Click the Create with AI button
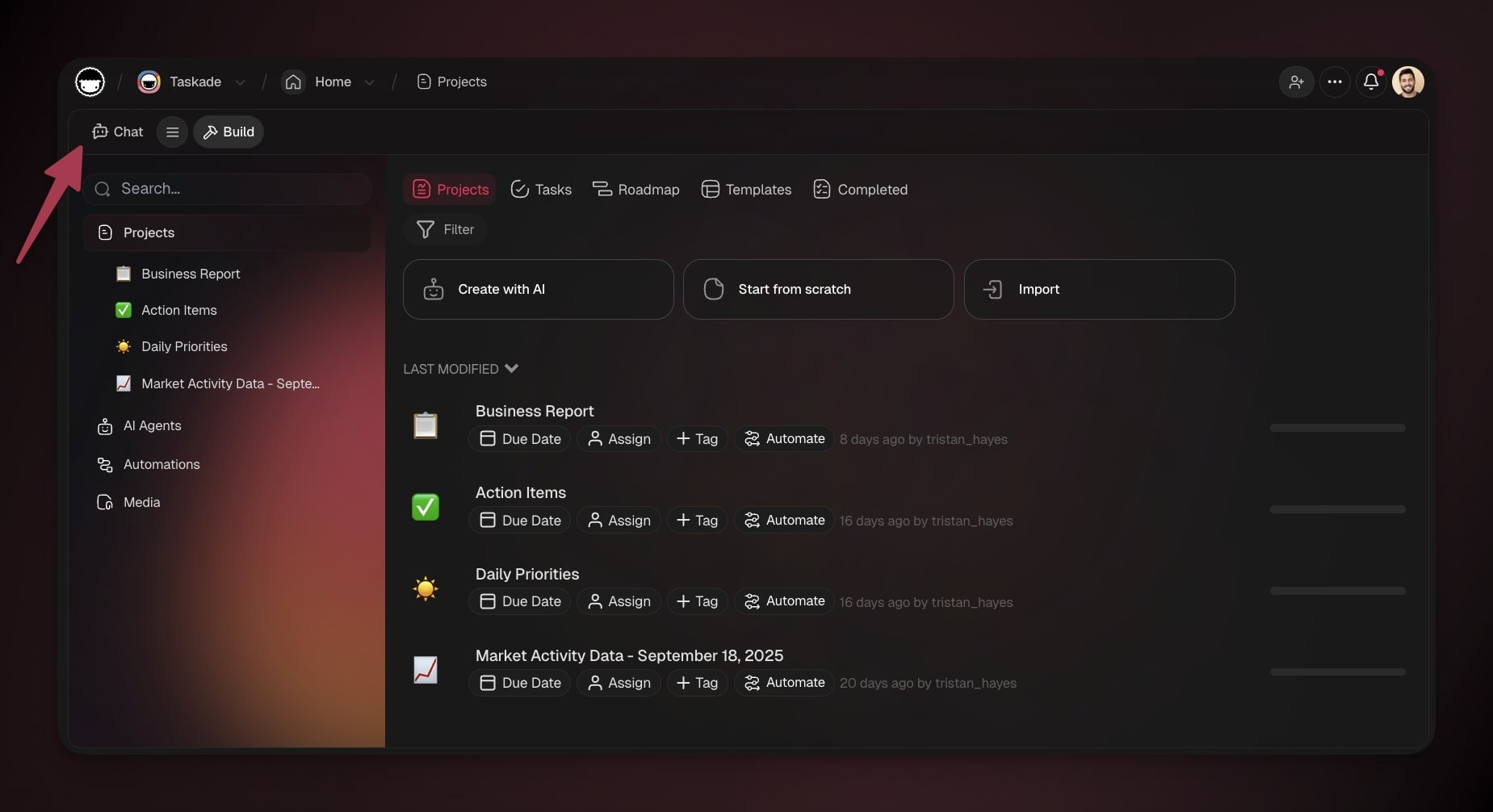 [538, 289]
